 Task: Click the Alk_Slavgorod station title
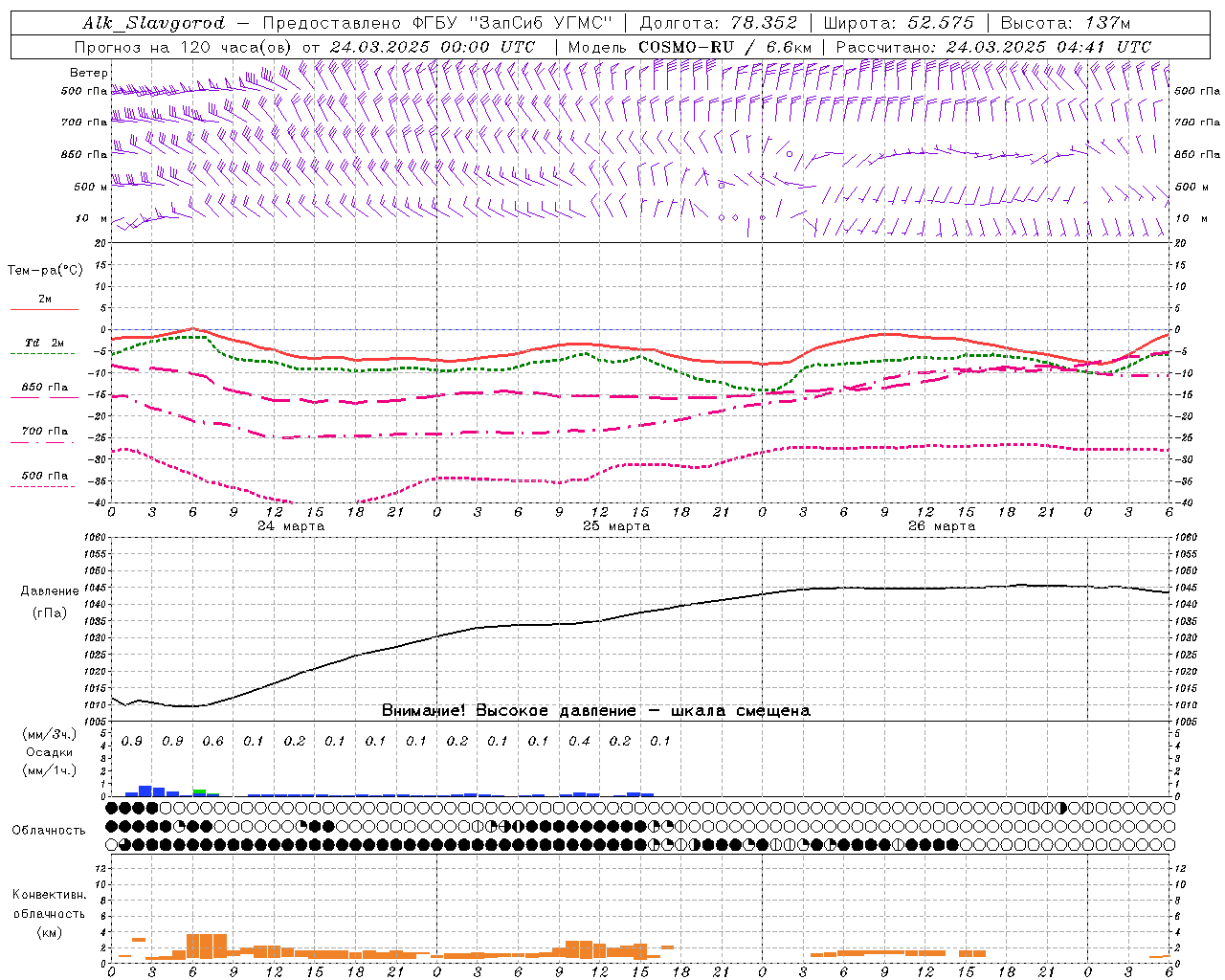click(x=154, y=23)
